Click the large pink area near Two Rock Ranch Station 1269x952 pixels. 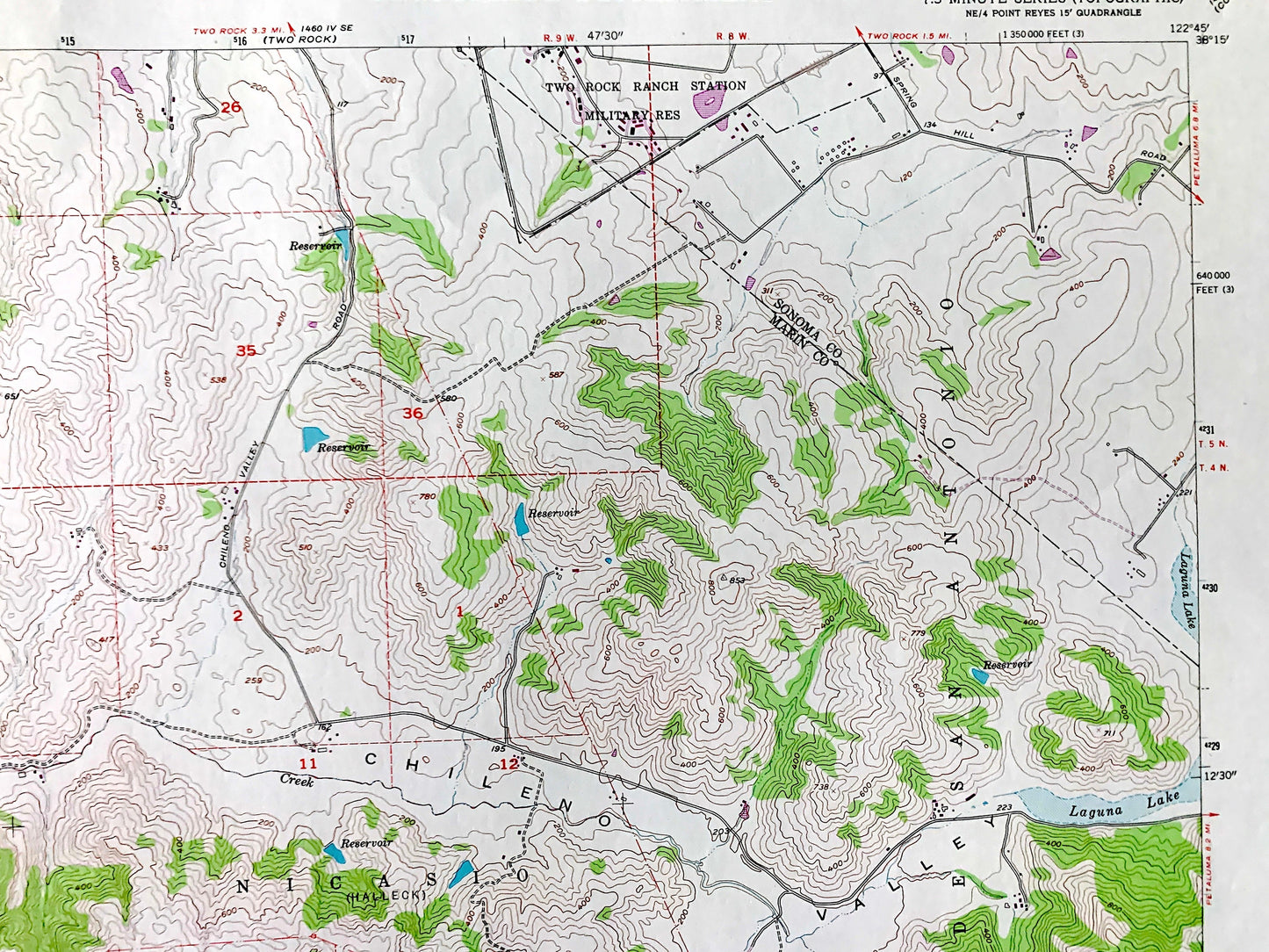point(708,103)
